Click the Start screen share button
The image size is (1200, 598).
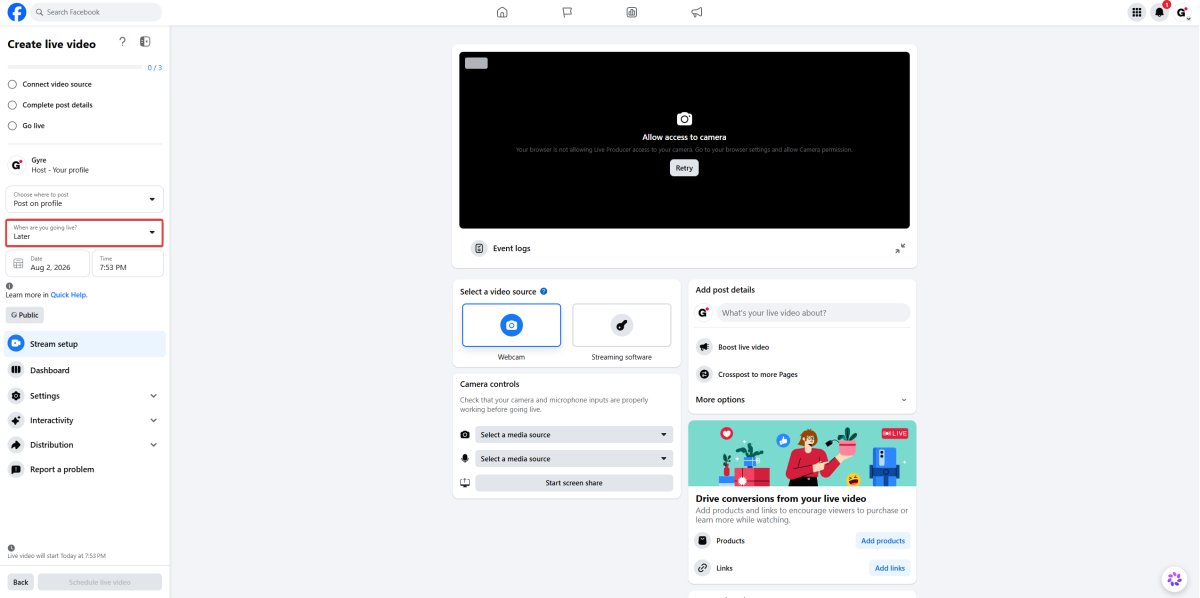coord(574,483)
